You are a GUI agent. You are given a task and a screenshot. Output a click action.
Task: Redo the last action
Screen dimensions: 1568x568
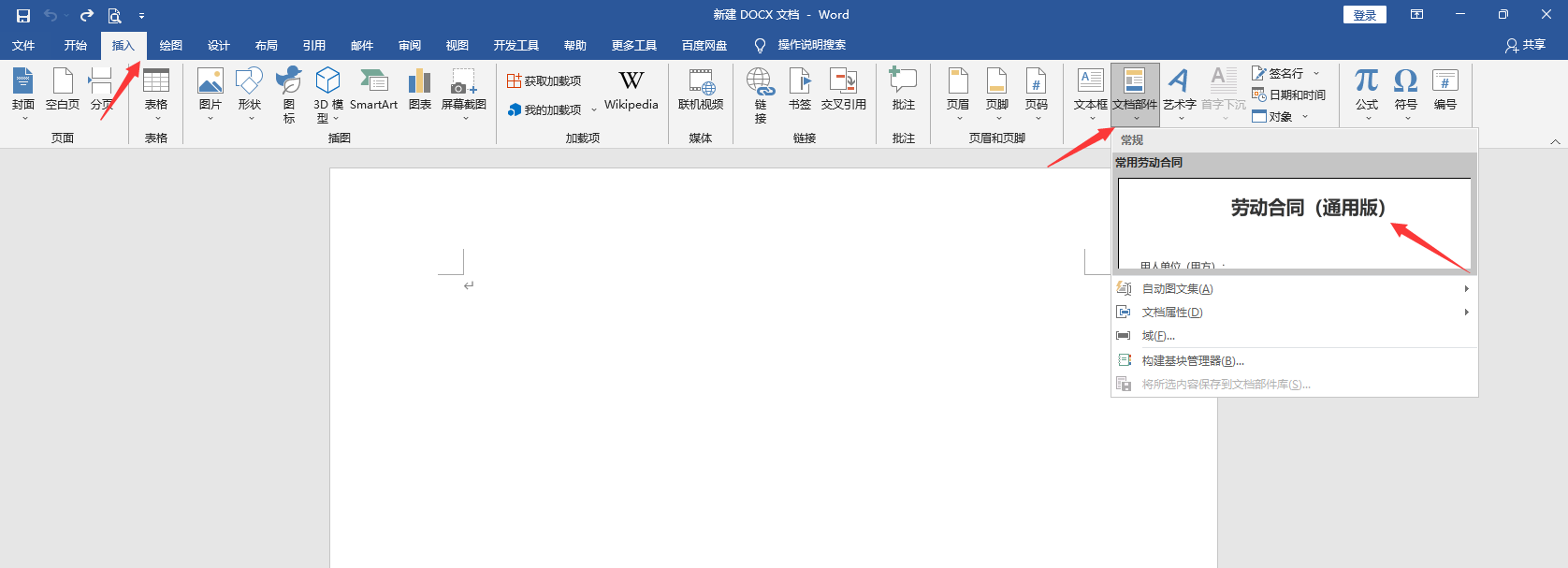coord(87,15)
